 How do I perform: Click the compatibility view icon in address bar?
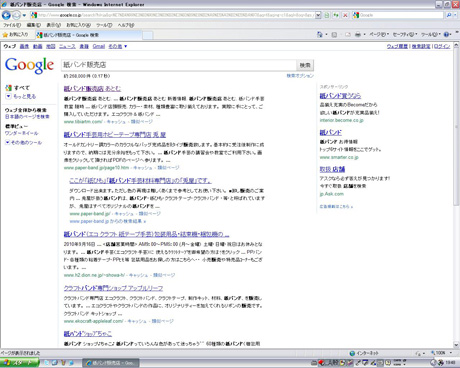327,15
